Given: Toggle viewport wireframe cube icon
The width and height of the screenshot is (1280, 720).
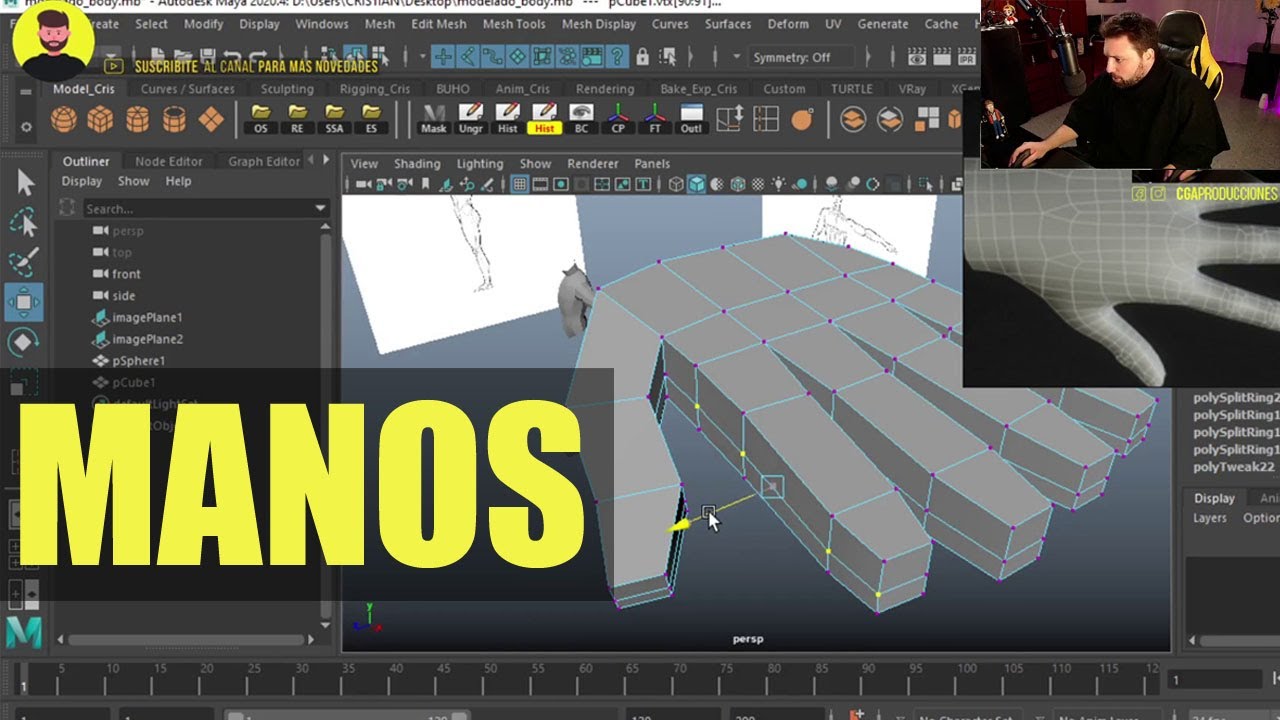Looking at the screenshot, I should point(676,184).
